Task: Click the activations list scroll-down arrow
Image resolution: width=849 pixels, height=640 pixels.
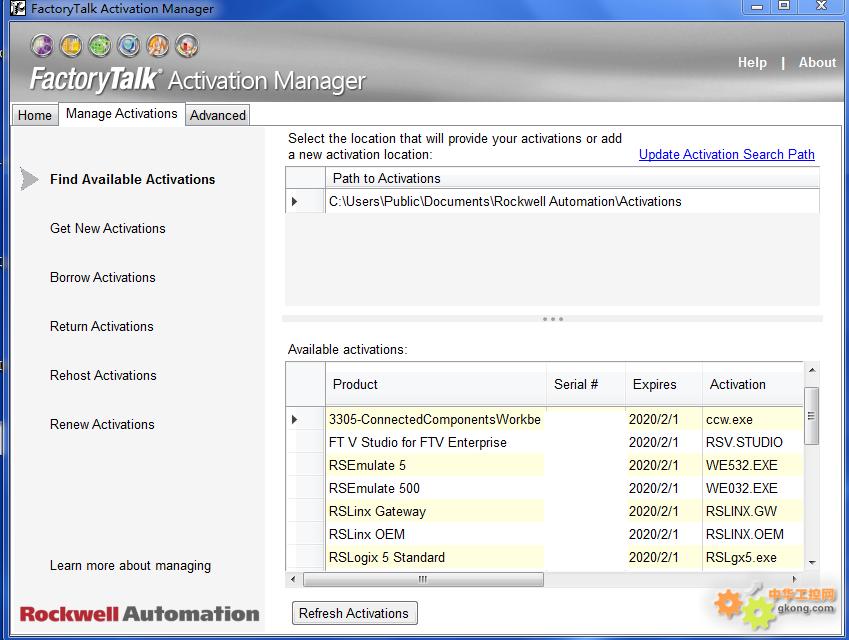Action: click(812, 563)
